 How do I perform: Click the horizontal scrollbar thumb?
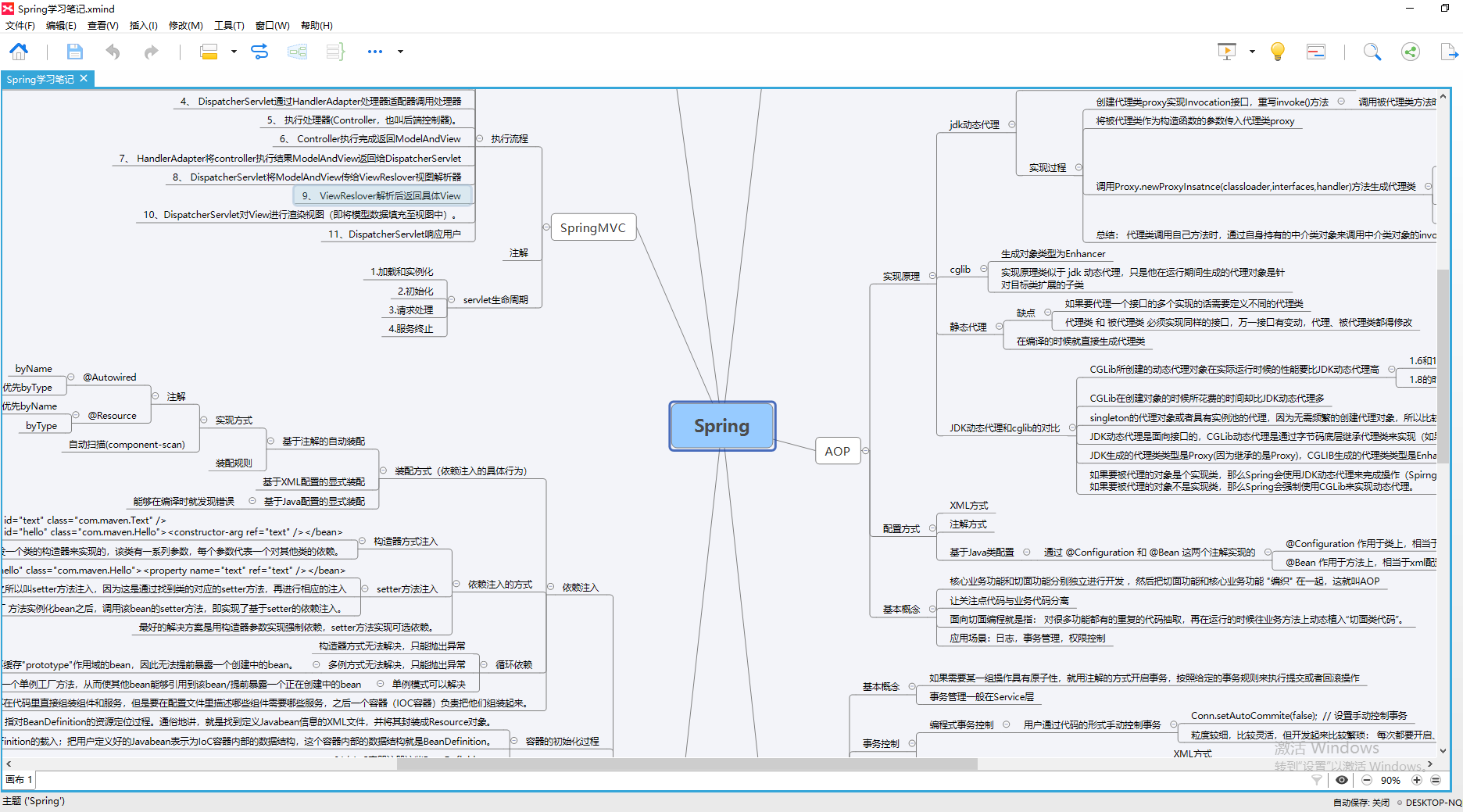(687, 764)
